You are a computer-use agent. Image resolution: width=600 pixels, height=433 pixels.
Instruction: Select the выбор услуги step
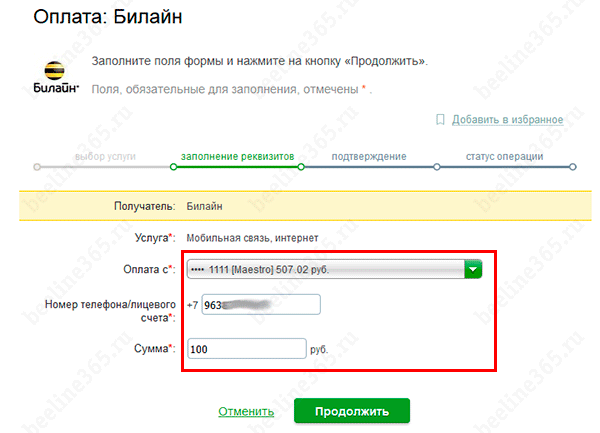pyautogui.click(x=105, y=156)
